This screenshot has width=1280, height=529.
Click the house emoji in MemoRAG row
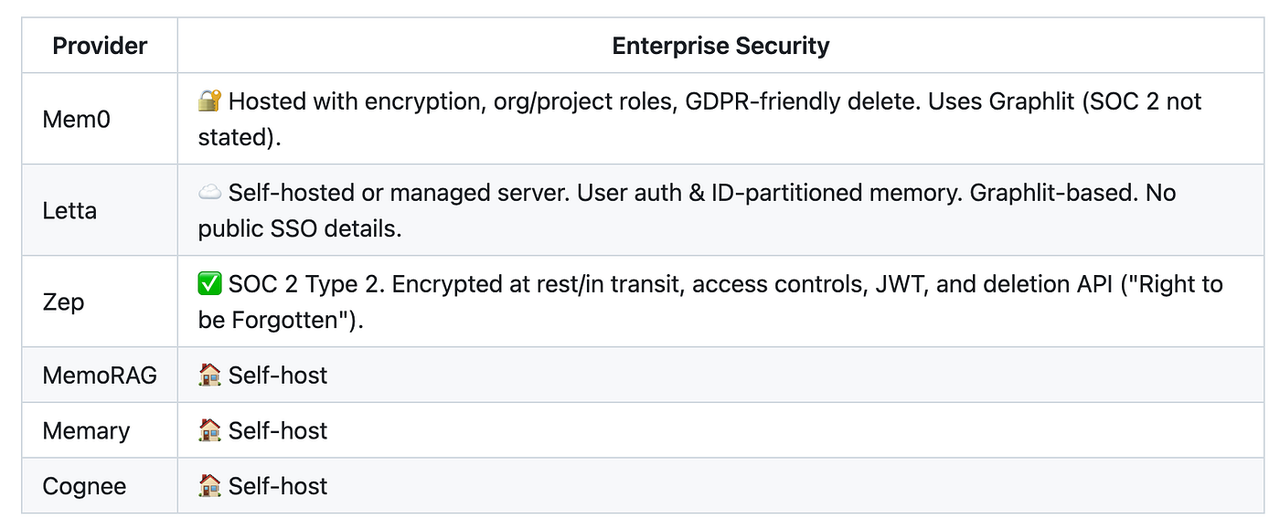tap(210, 375)
